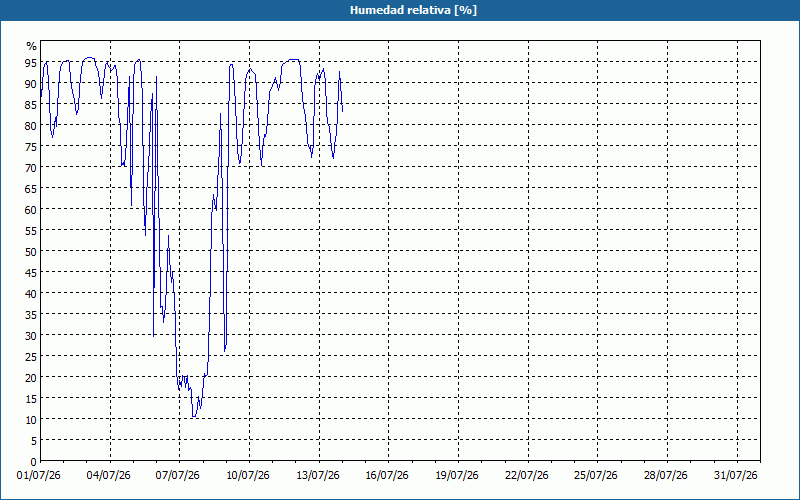Viewport: 800px width, 500px height.
Task: Click the 0 label at the axis origin
Action: [x=34, y=462]
